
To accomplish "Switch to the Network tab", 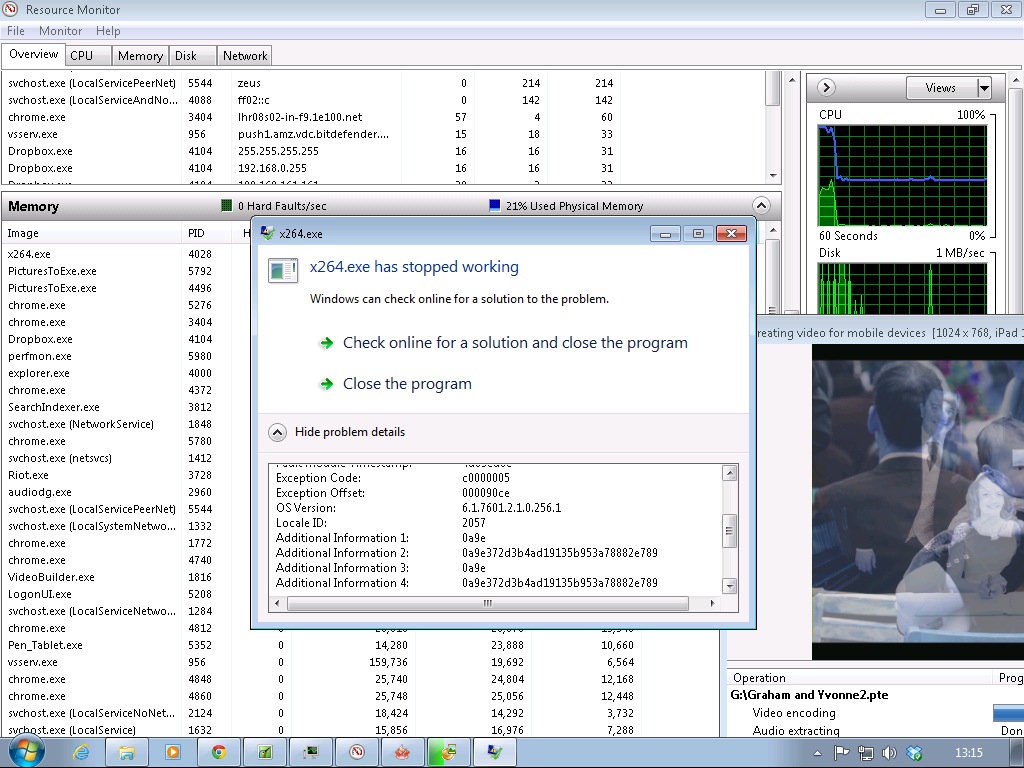I will (x=245, y=56).
